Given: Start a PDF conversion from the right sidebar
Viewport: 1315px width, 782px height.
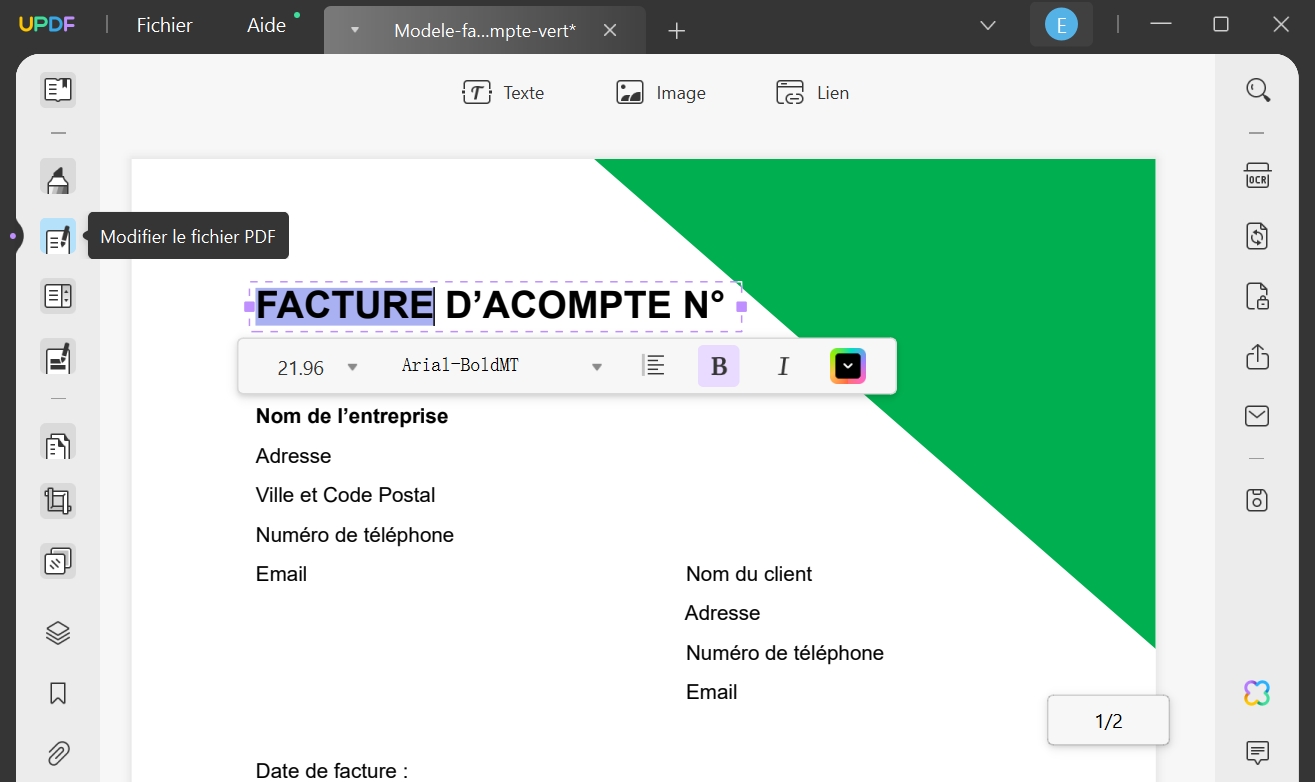Looking at the screenshot, I should click(1256, 236).
